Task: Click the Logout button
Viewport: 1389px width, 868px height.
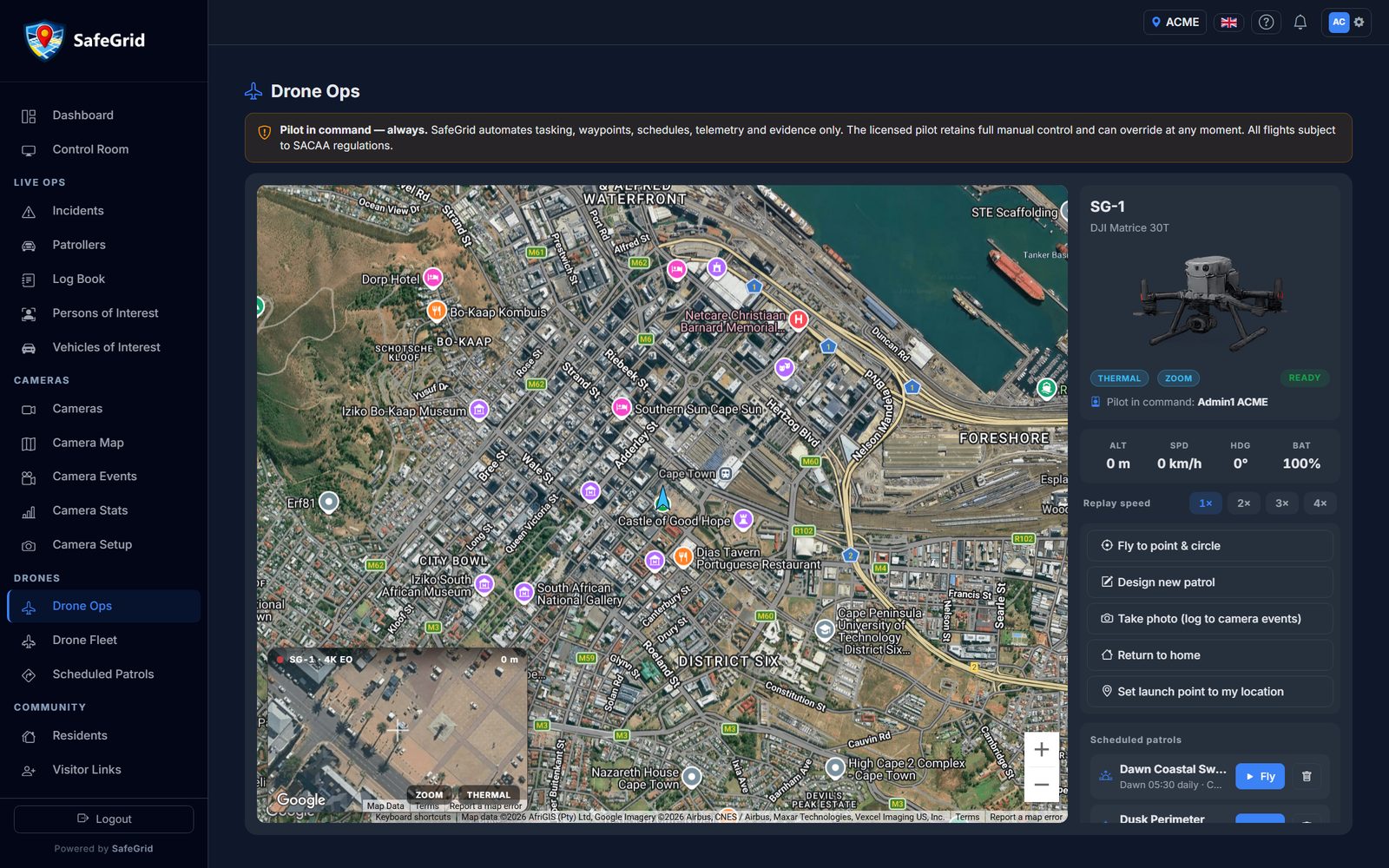Action: coord(103,819)
